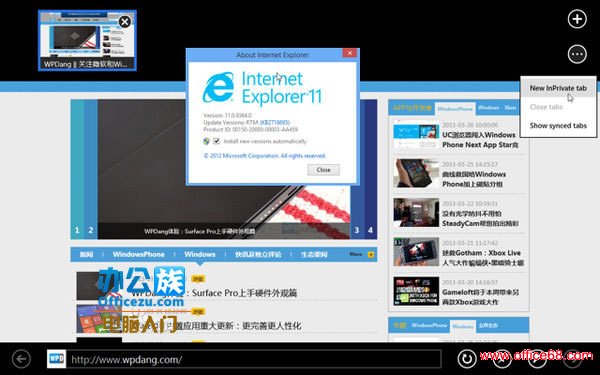
Task: Refresh the page with the reload button
Action: click(467, 359)
